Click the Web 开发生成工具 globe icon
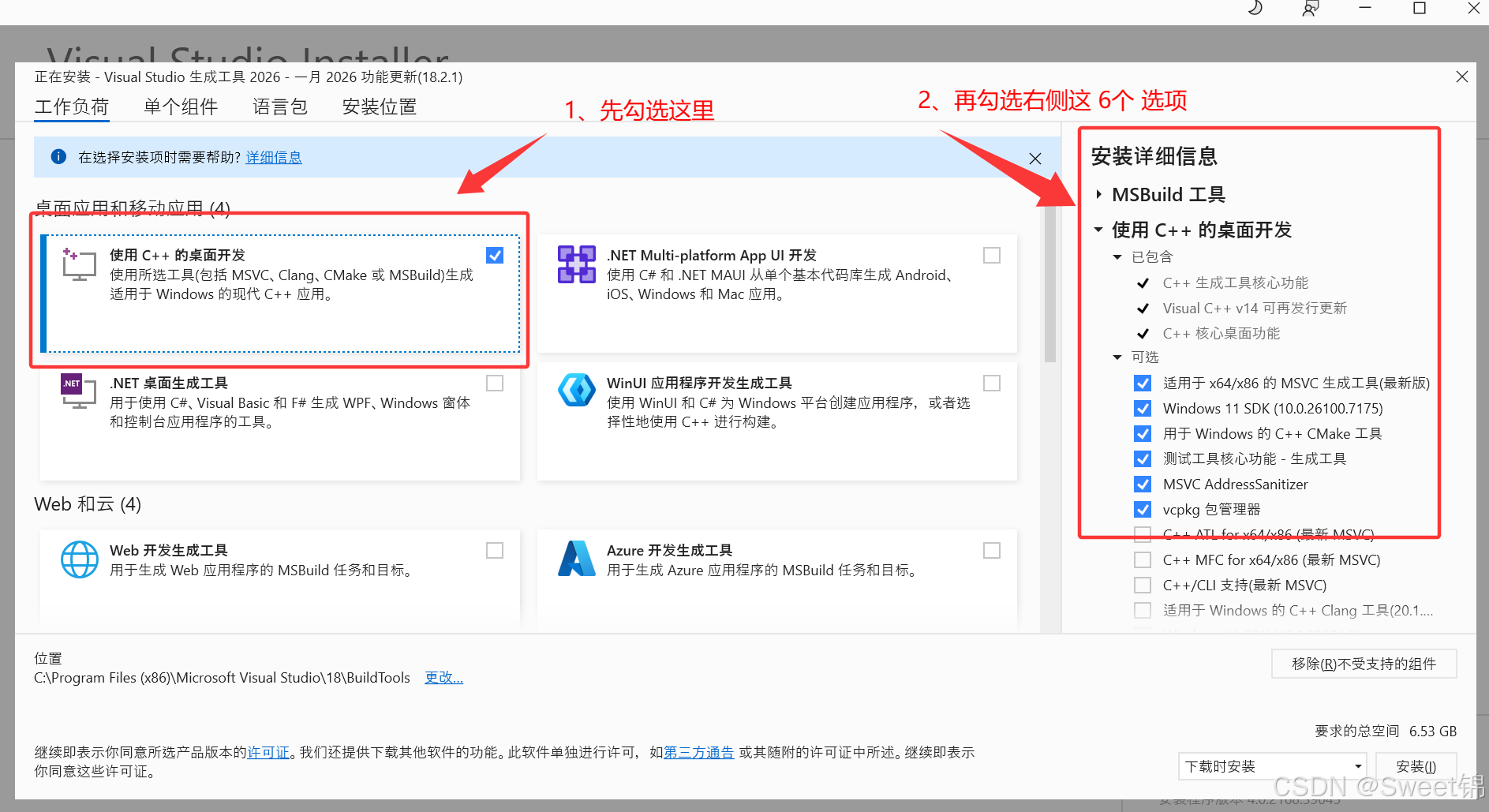The image size is (1489, 812). pyautogui.click(x=80, y=559)
